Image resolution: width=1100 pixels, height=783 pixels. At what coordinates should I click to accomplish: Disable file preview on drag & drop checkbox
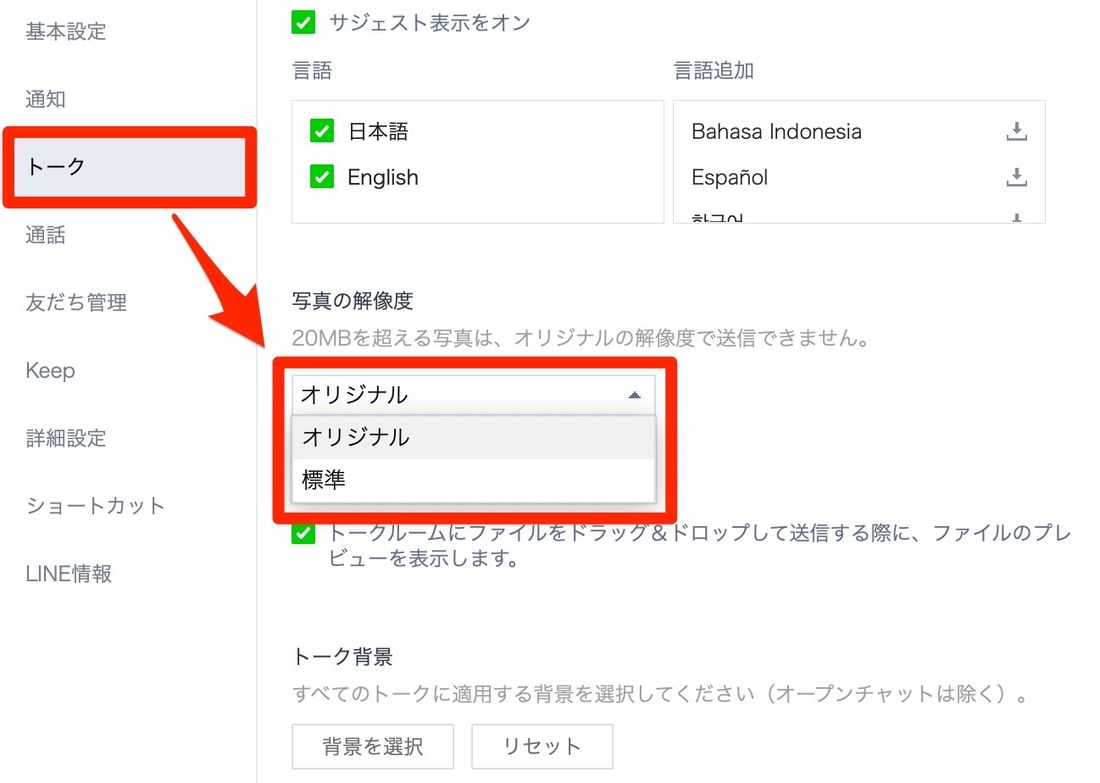[303, 533]
